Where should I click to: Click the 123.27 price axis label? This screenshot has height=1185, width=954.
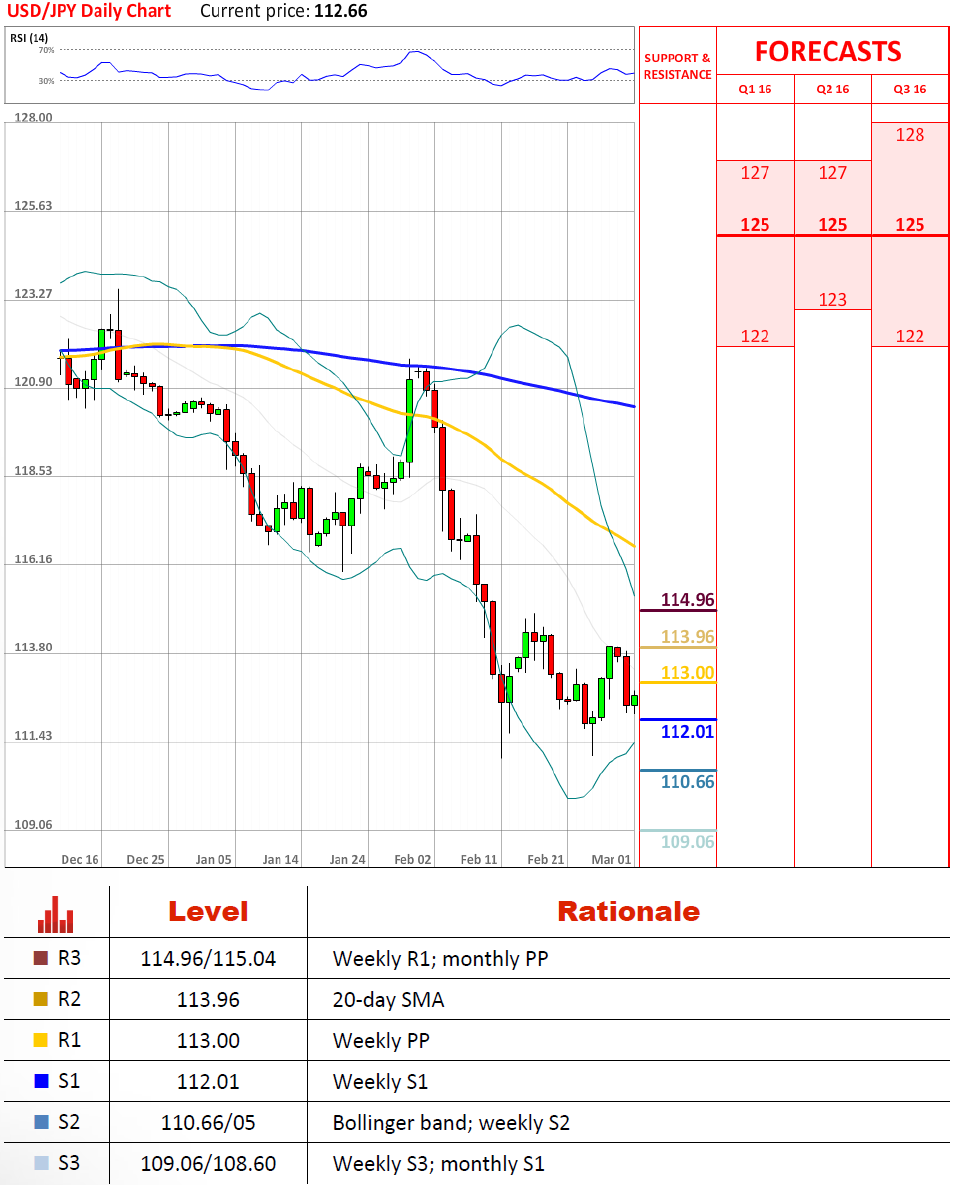(x=33, y=293)
